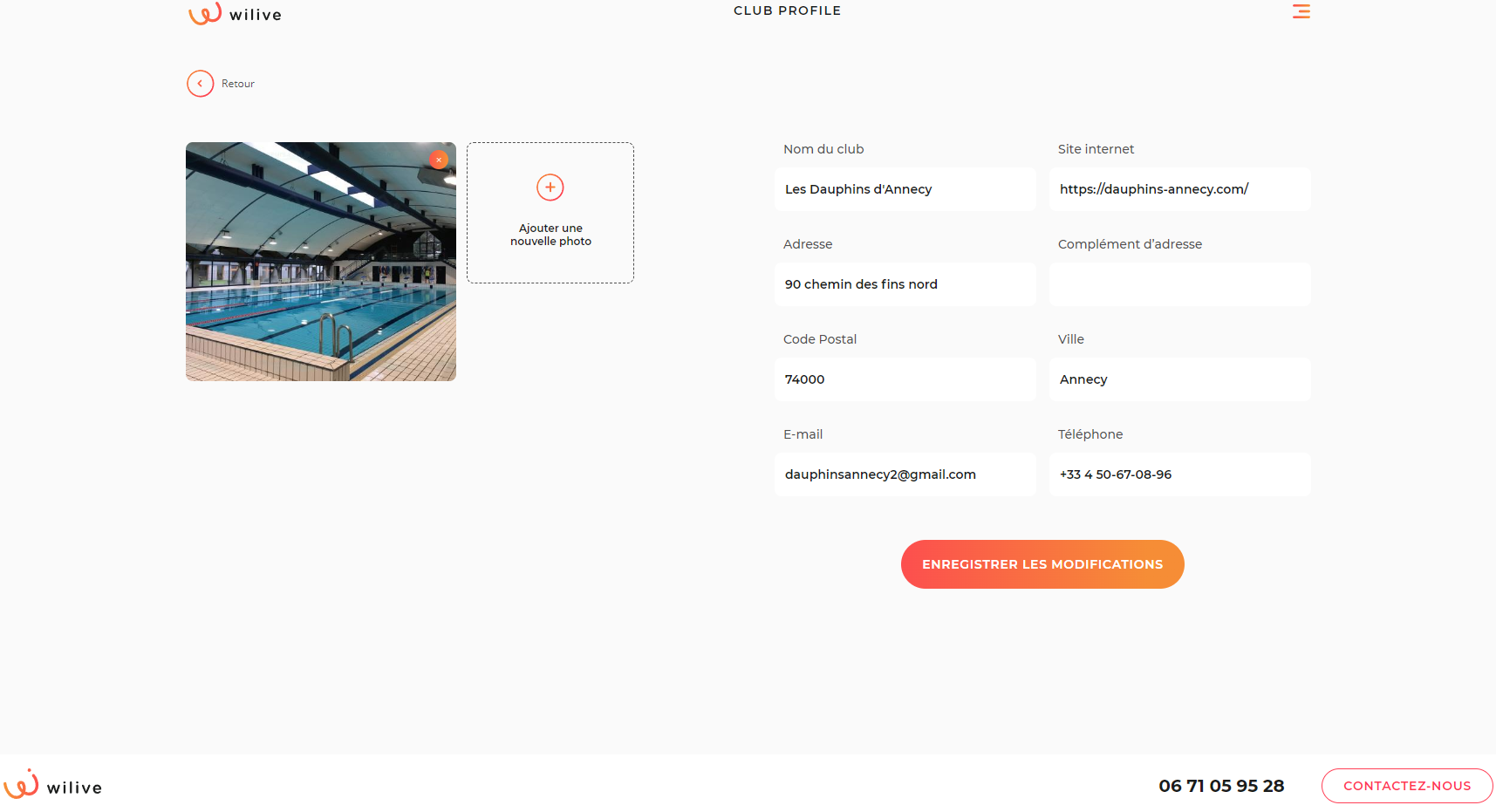The height and width of the screenshot is (812, 1496).
Task: Edit the Site internet field
Action: pyautogui.click(x=1179, y=189)
